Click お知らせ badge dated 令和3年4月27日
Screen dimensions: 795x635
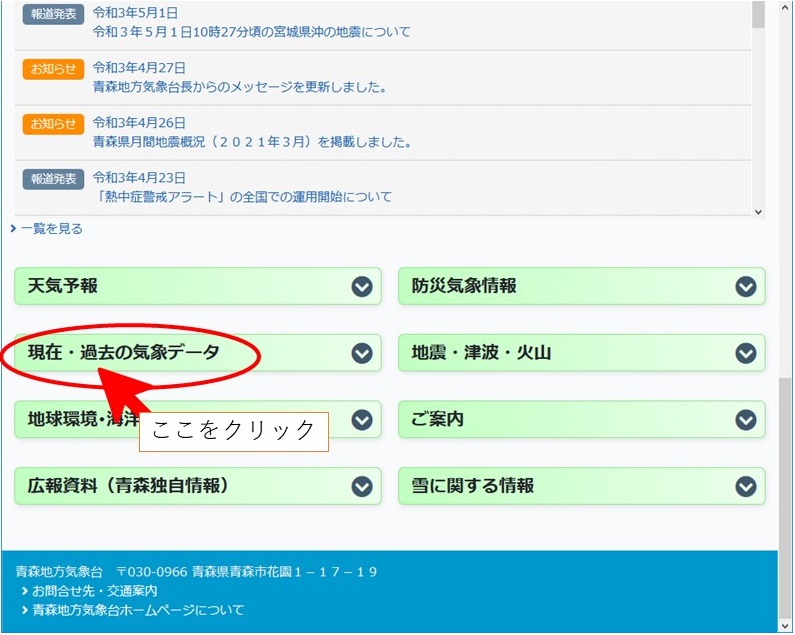click(x=50, y=69)
